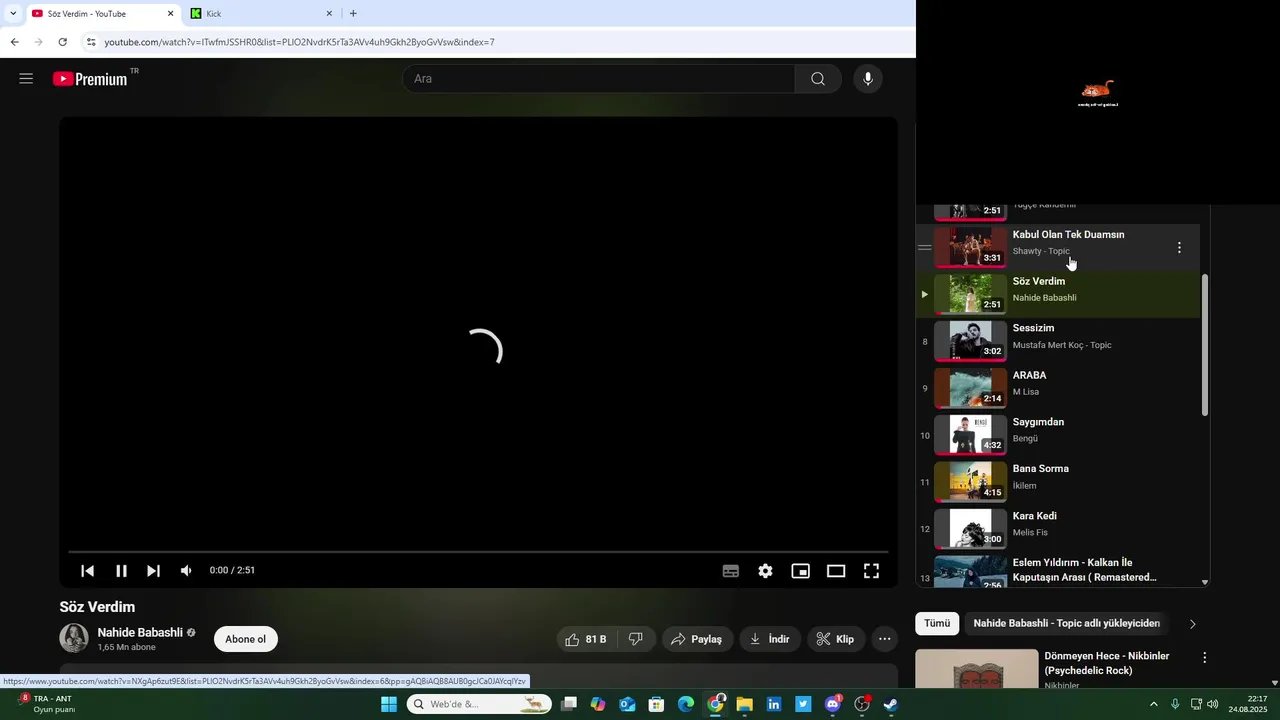1280x720 pixels.
Task: Play Kara Kedi by Melis Fis
Action: pos(1058,528)
